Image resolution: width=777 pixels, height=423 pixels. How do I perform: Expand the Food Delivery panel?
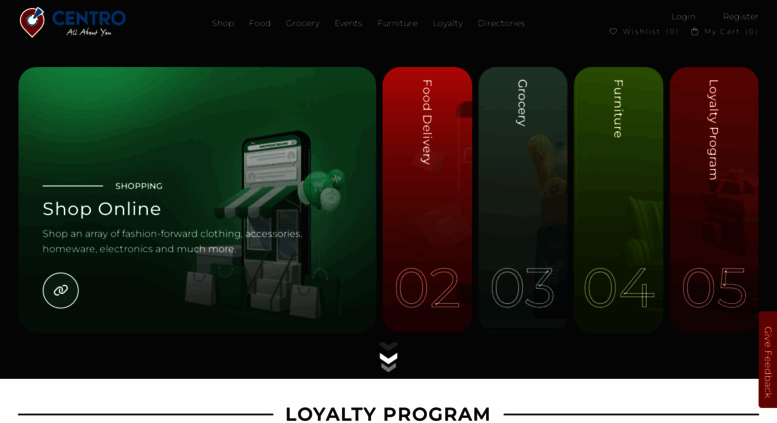tap(427, 200)
